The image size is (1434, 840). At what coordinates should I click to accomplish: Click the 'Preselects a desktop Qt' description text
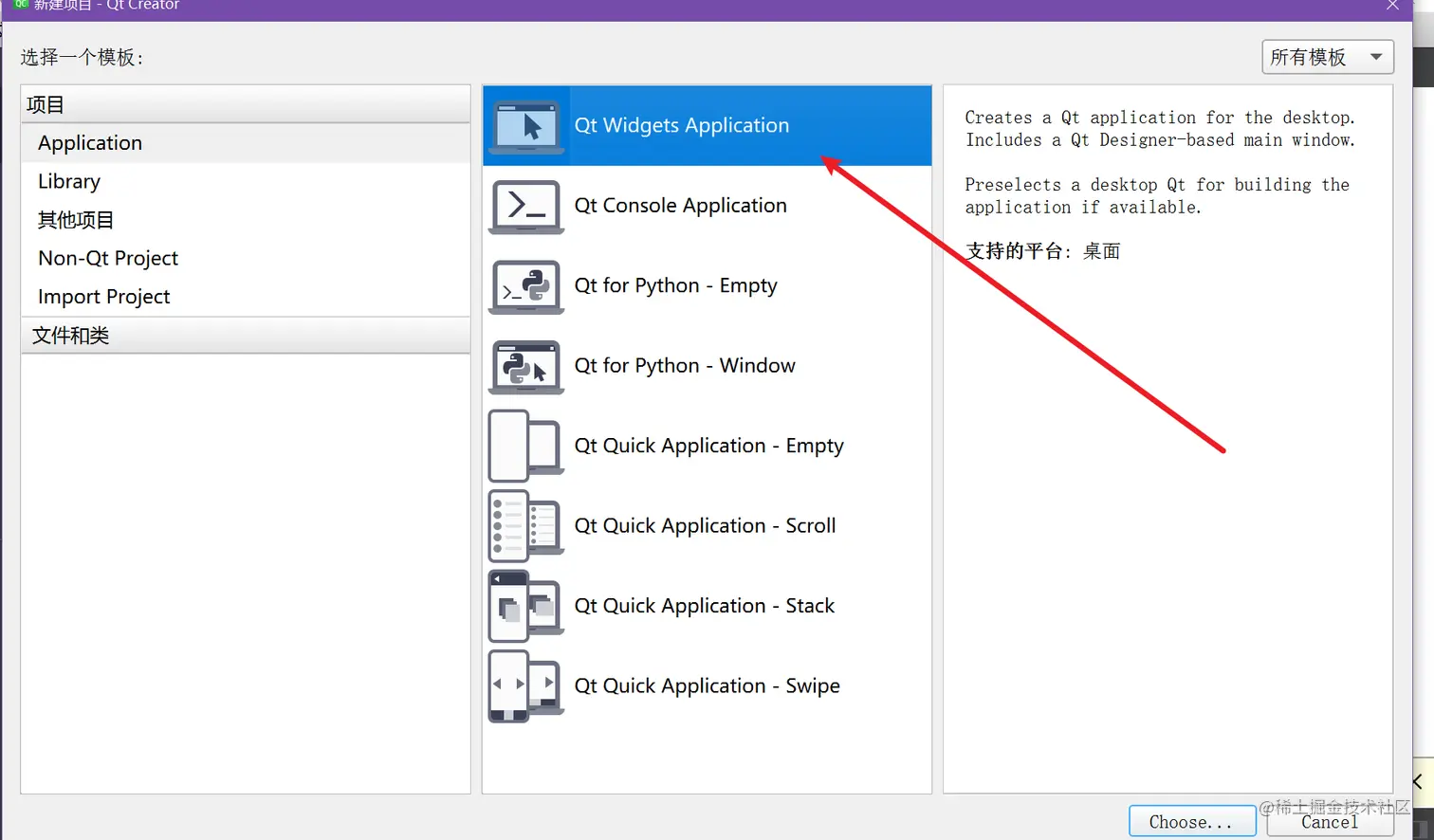pyautogui.click(x=1158, y=196)
